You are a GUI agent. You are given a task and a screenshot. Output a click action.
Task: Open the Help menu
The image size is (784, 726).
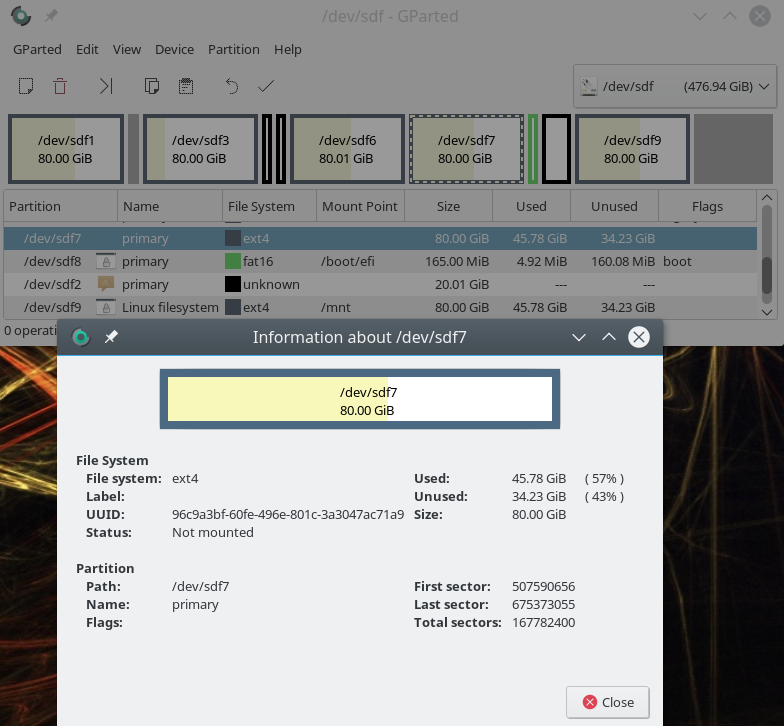click(x=288, y=50)
